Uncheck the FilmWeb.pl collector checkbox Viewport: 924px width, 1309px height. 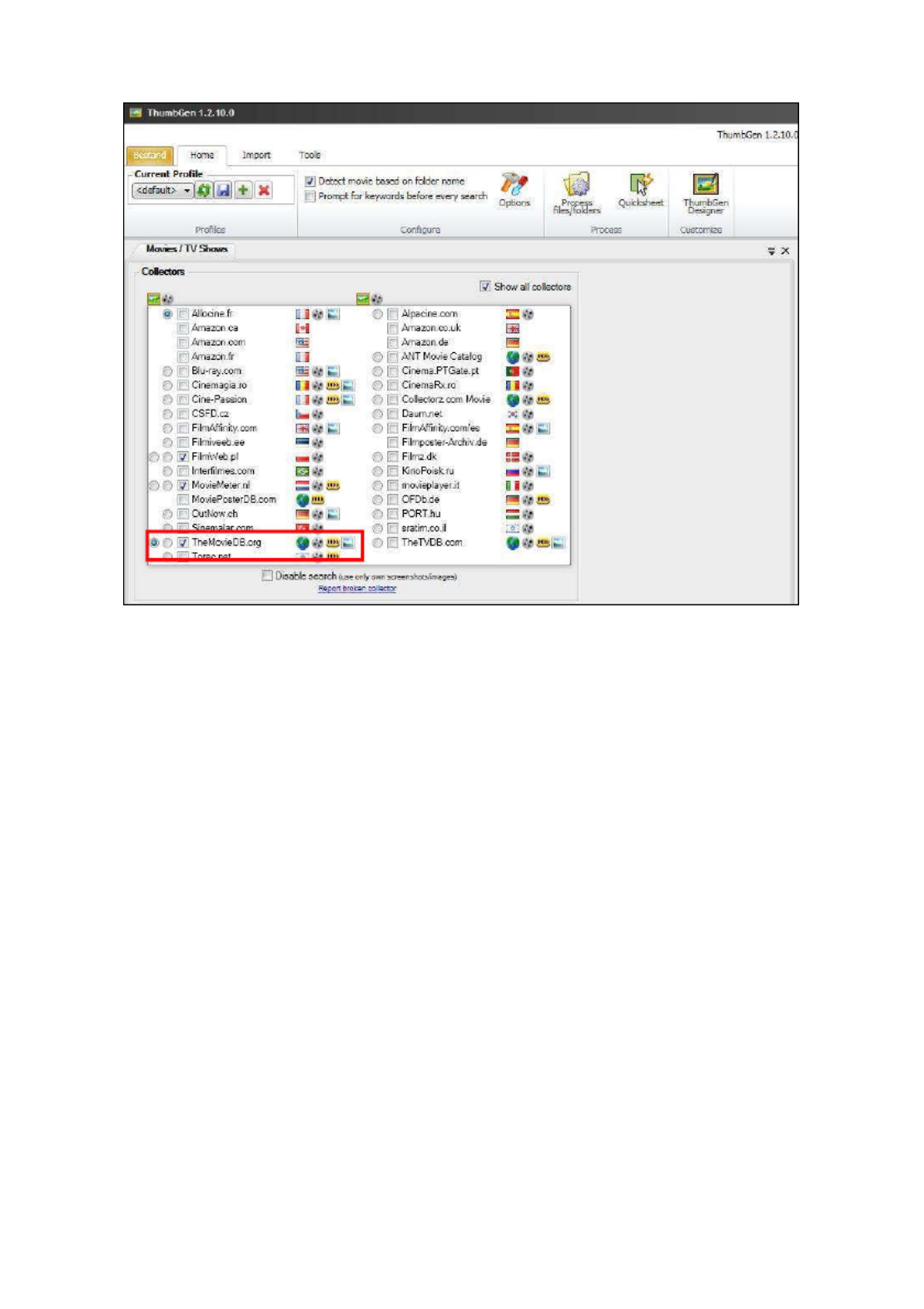pyautogui.click(x=183, y=457)
